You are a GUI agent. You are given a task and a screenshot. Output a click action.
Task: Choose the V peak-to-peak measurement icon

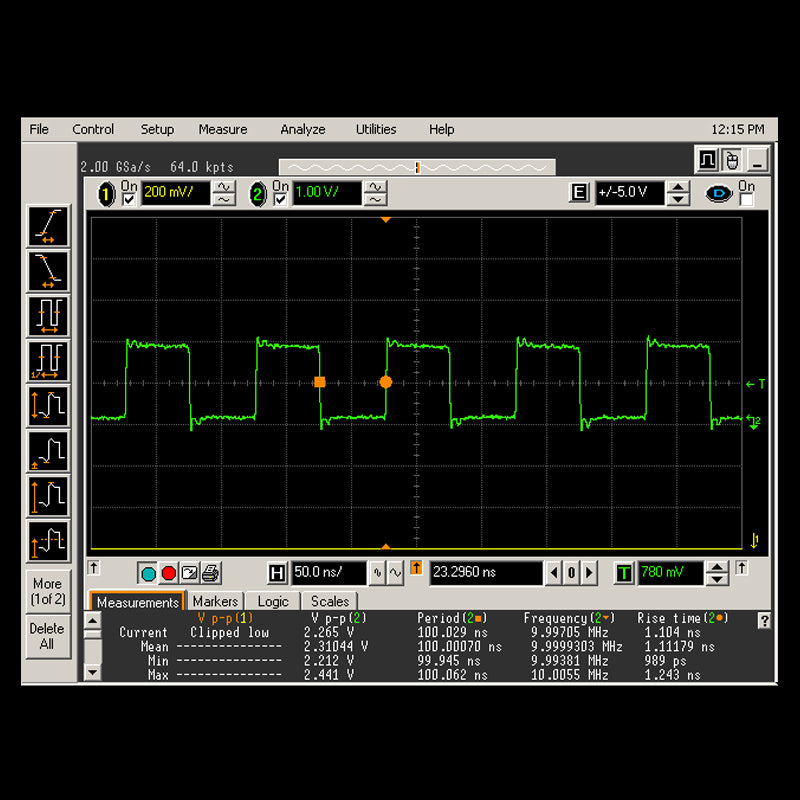[48, 406]
